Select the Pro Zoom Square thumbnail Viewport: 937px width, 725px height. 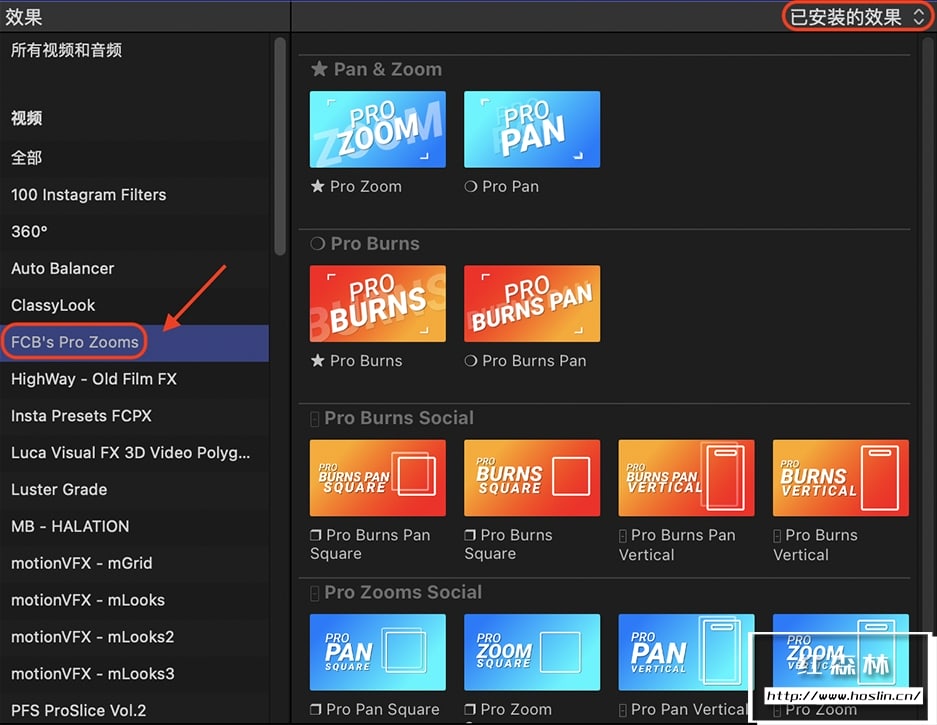click(x=532, y=652)
